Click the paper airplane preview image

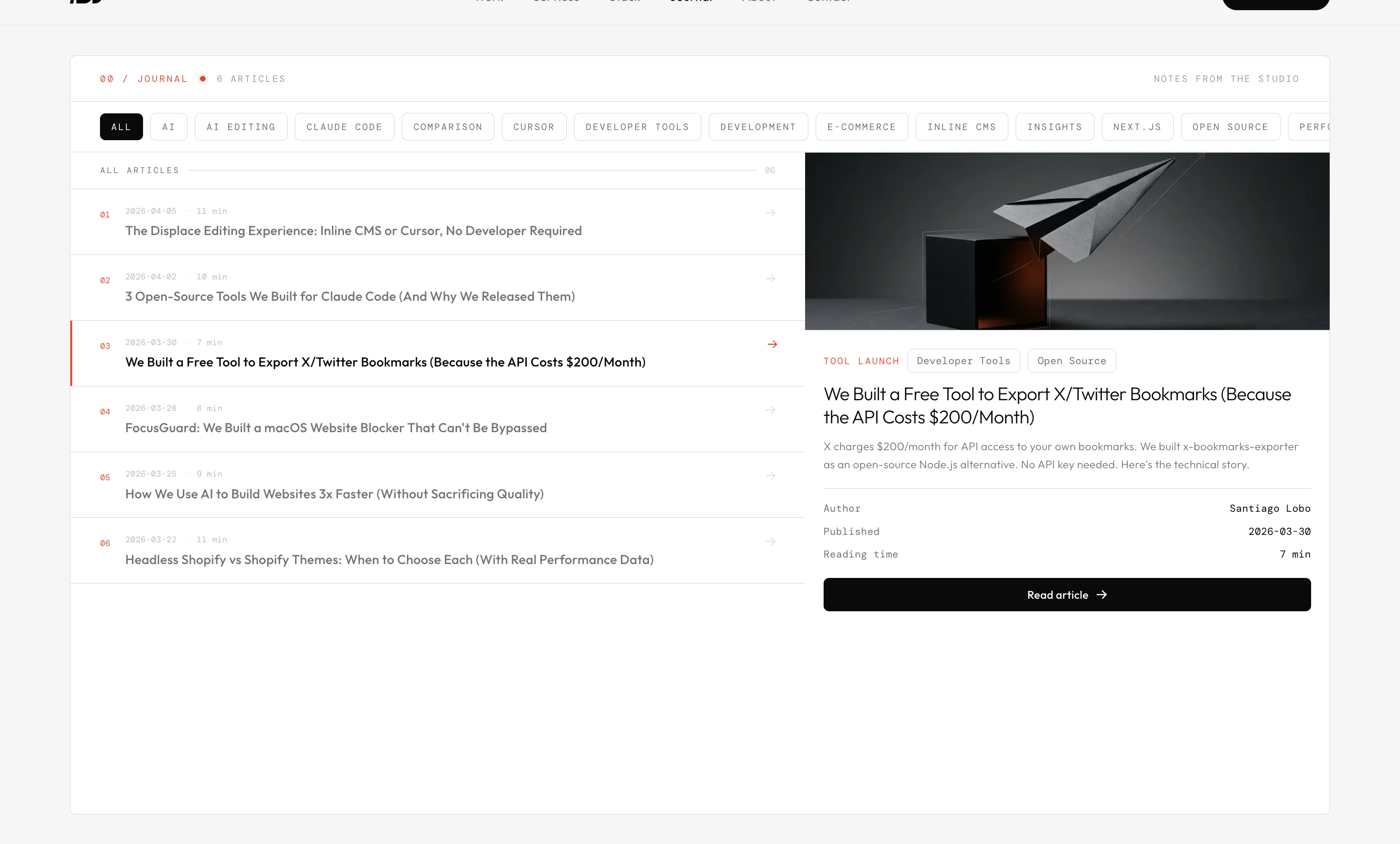click(x=1067, y=240)
